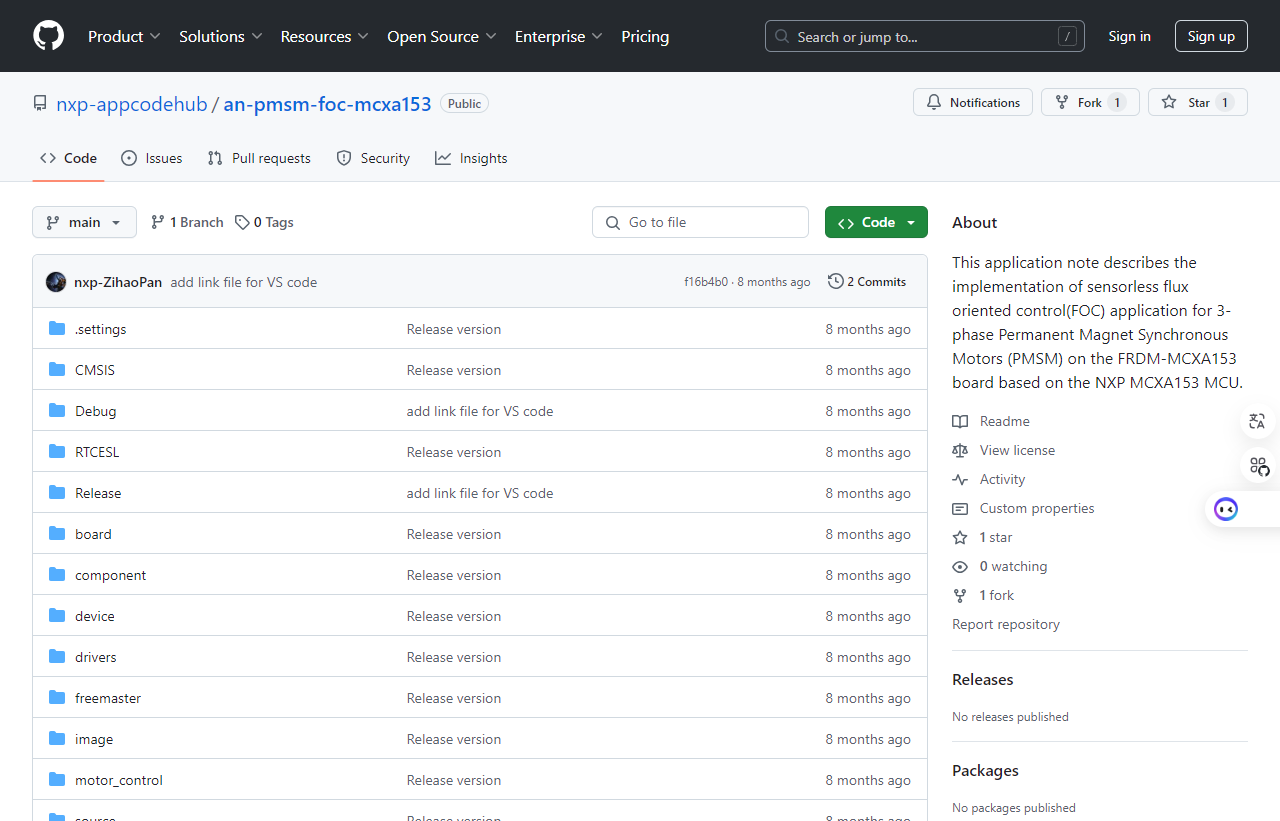Open the nxp-appcodehub owner page
Image resolution: width=1280 pixels, height=821 pixels.
132,104
